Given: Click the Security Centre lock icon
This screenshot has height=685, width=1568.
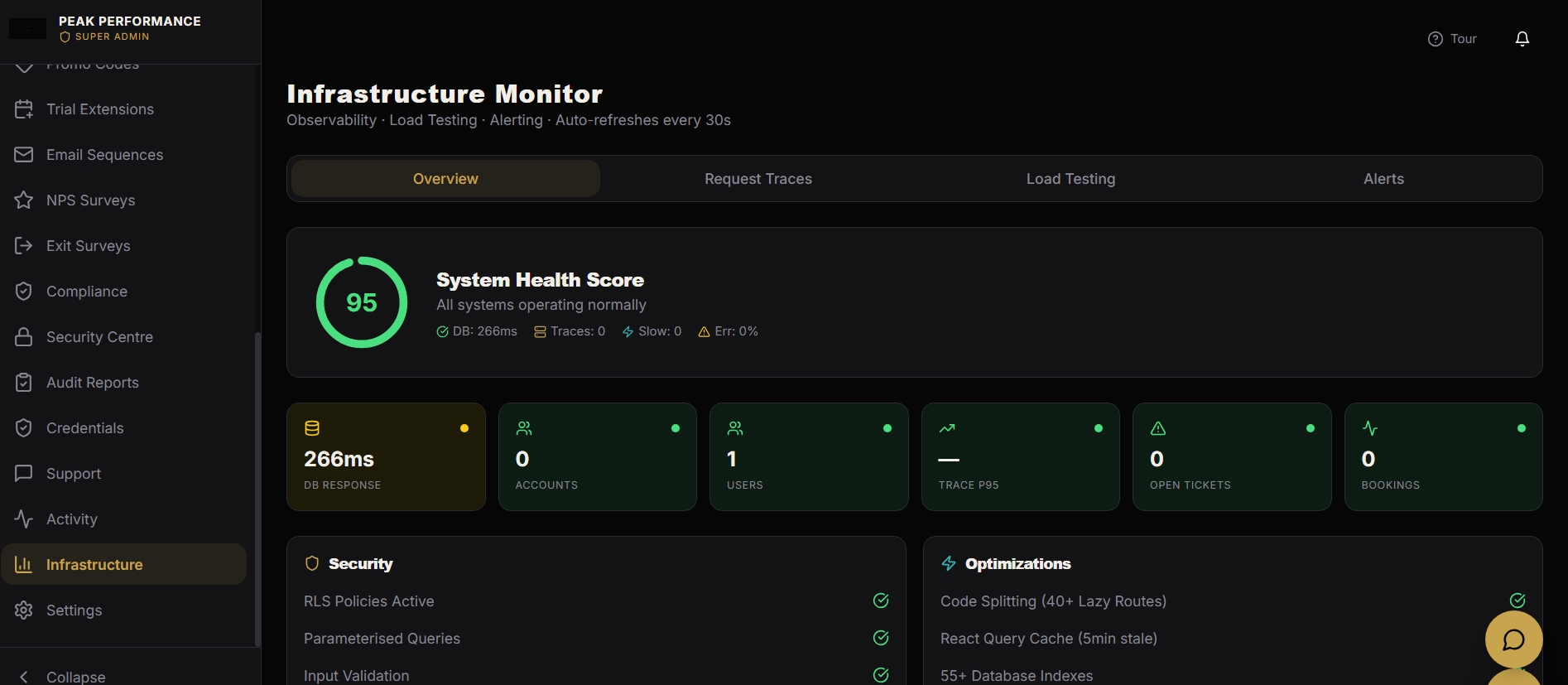Looking at the screenshot, I should click(24, 337).
